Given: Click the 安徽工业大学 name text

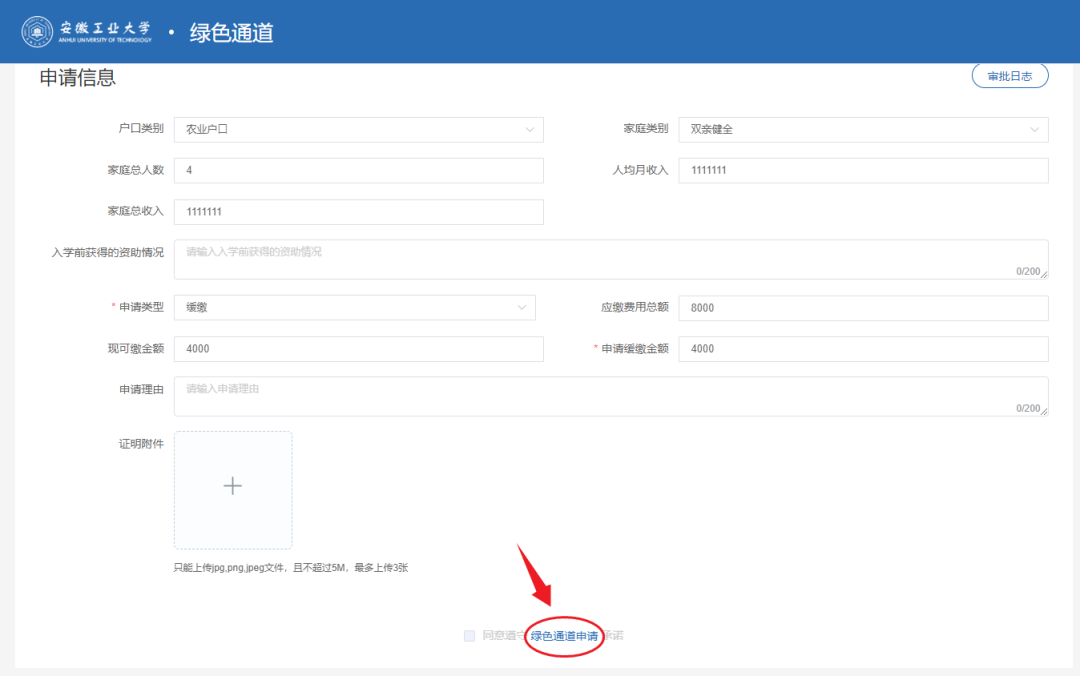Looking at the screenshot, I should (x=105, y=28).
